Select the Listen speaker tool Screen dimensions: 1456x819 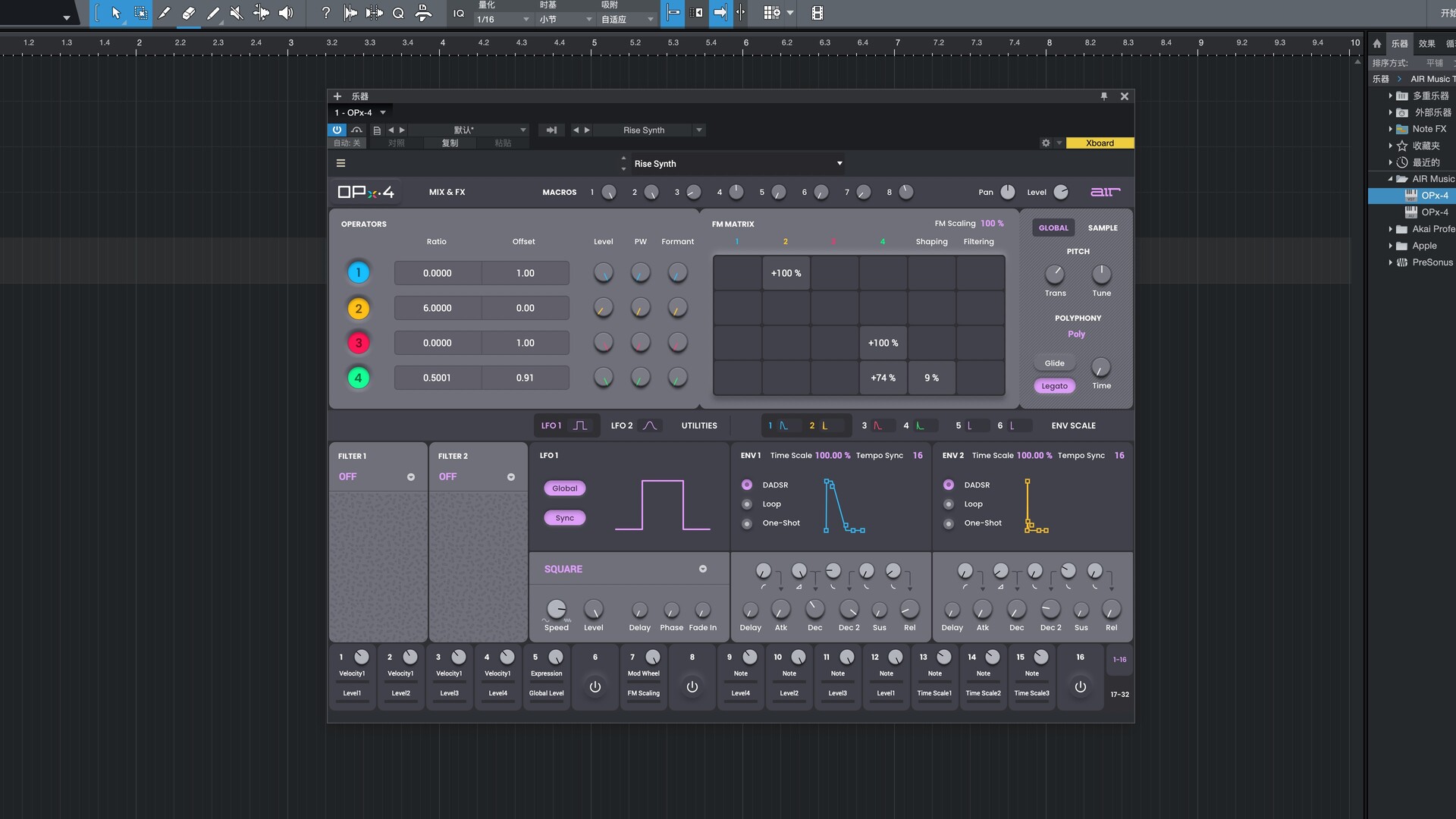(286, 13)
